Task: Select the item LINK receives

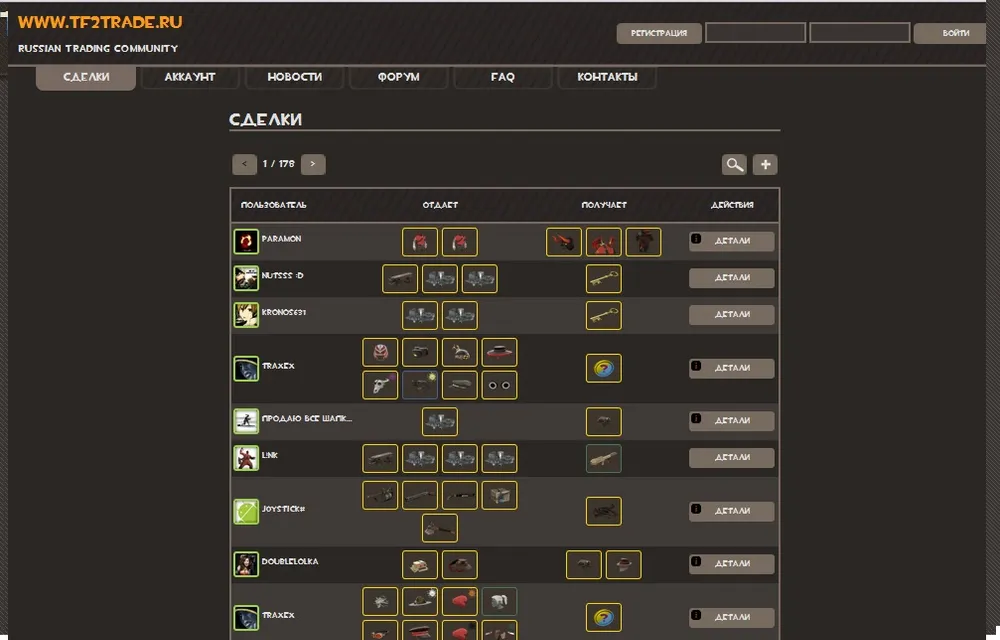Action: 603,458
